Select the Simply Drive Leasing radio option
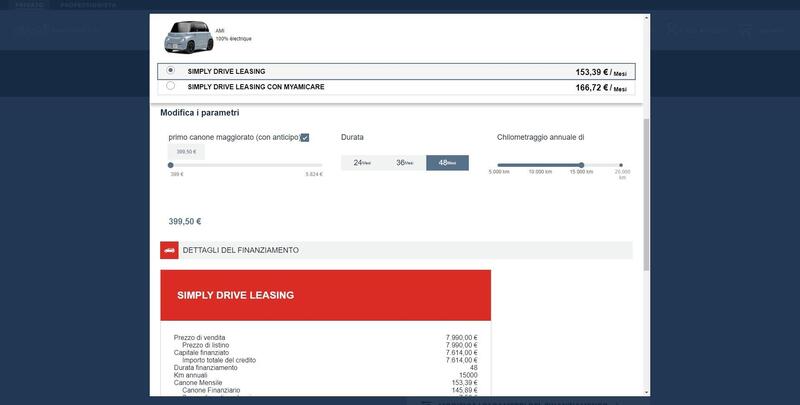This screenshot has height=405, width=800. 170,70
